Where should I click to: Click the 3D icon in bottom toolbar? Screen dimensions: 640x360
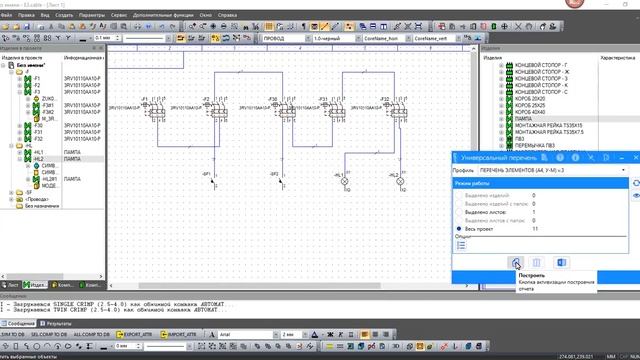pyautogui.click(x=396, y=346)
